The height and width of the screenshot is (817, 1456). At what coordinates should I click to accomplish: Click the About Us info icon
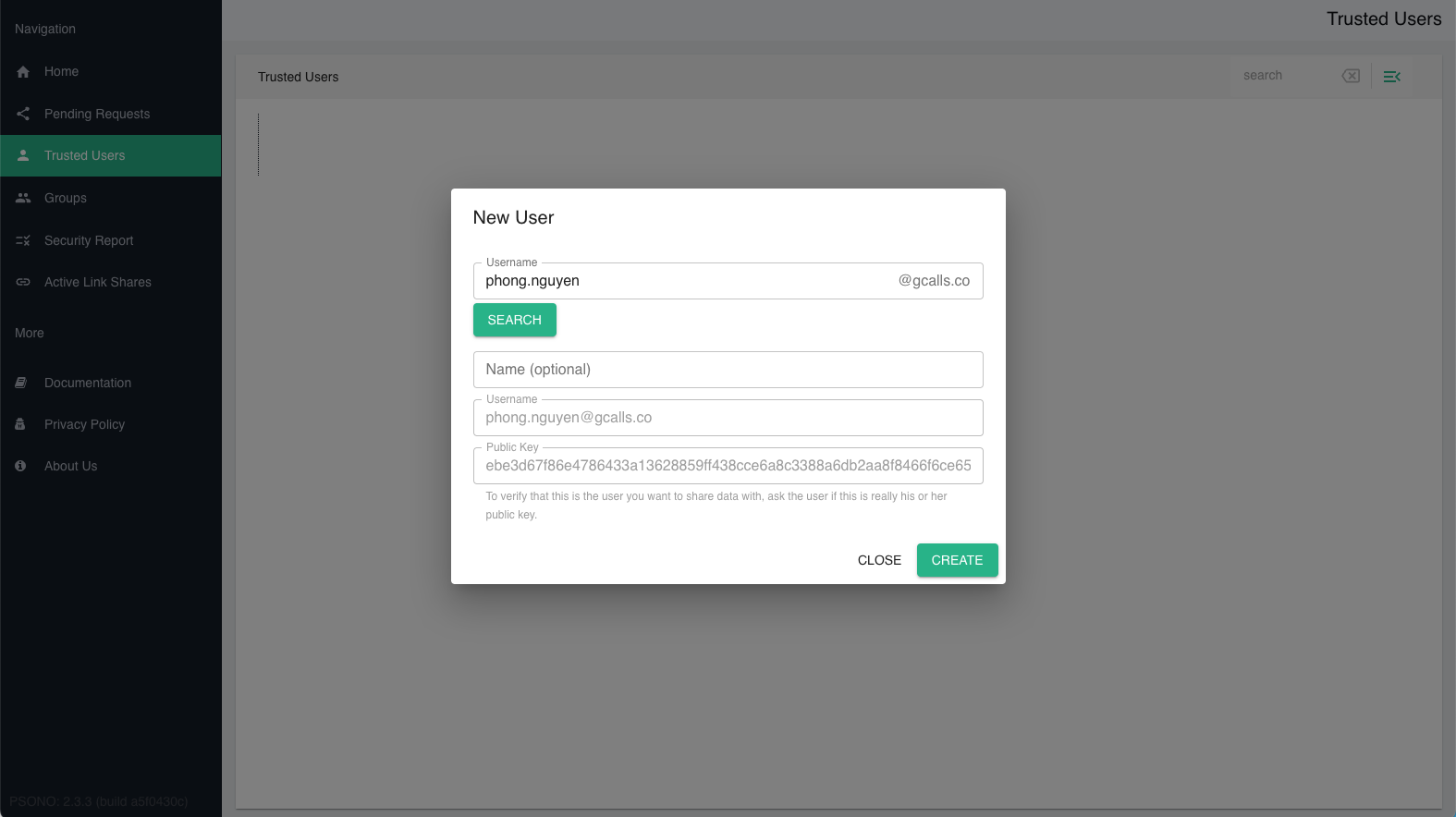click(x=20, y=466)
